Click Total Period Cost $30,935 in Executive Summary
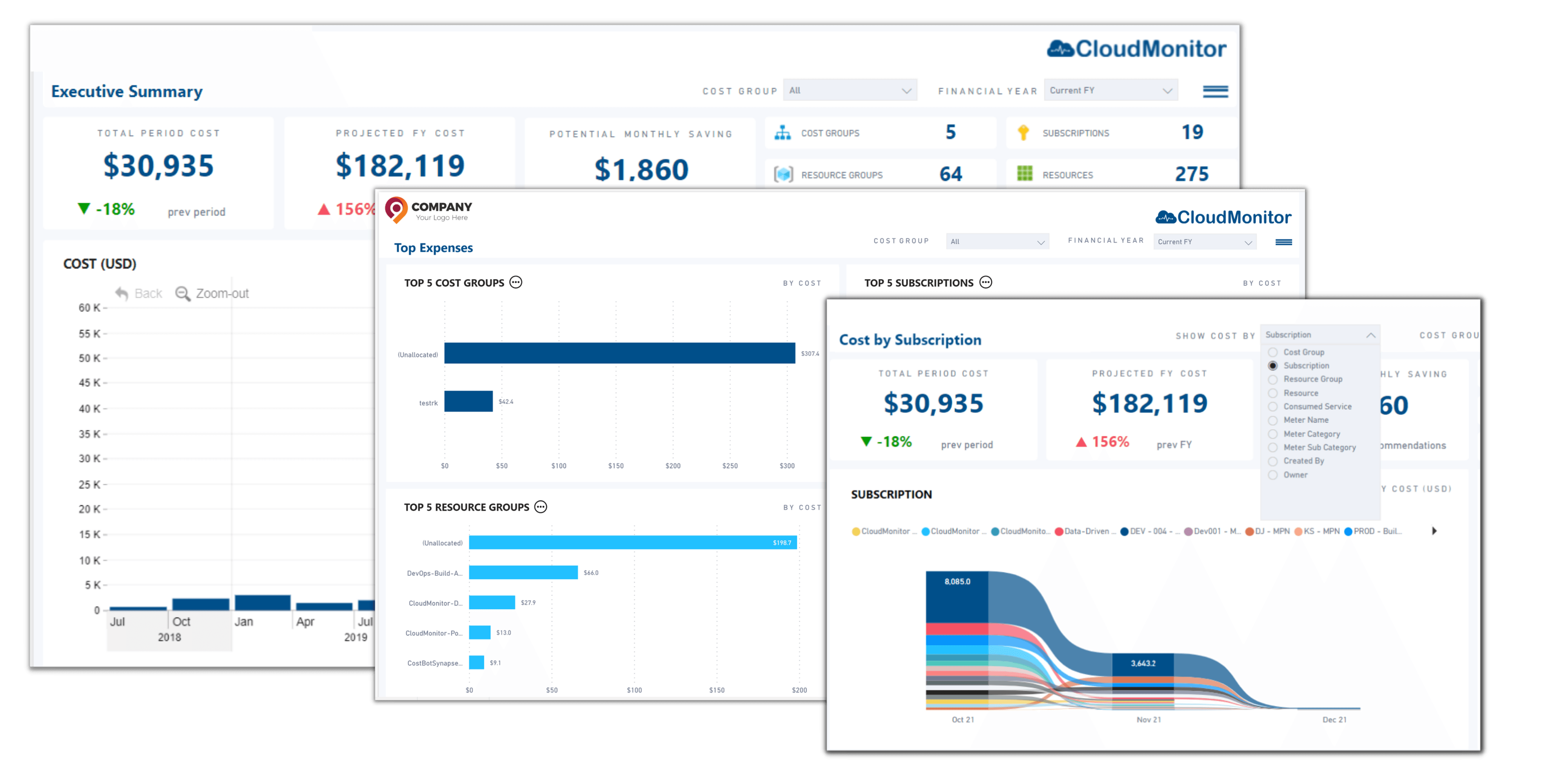The height and width of the screenshot is (784, 1568). (x=158, y=165)
